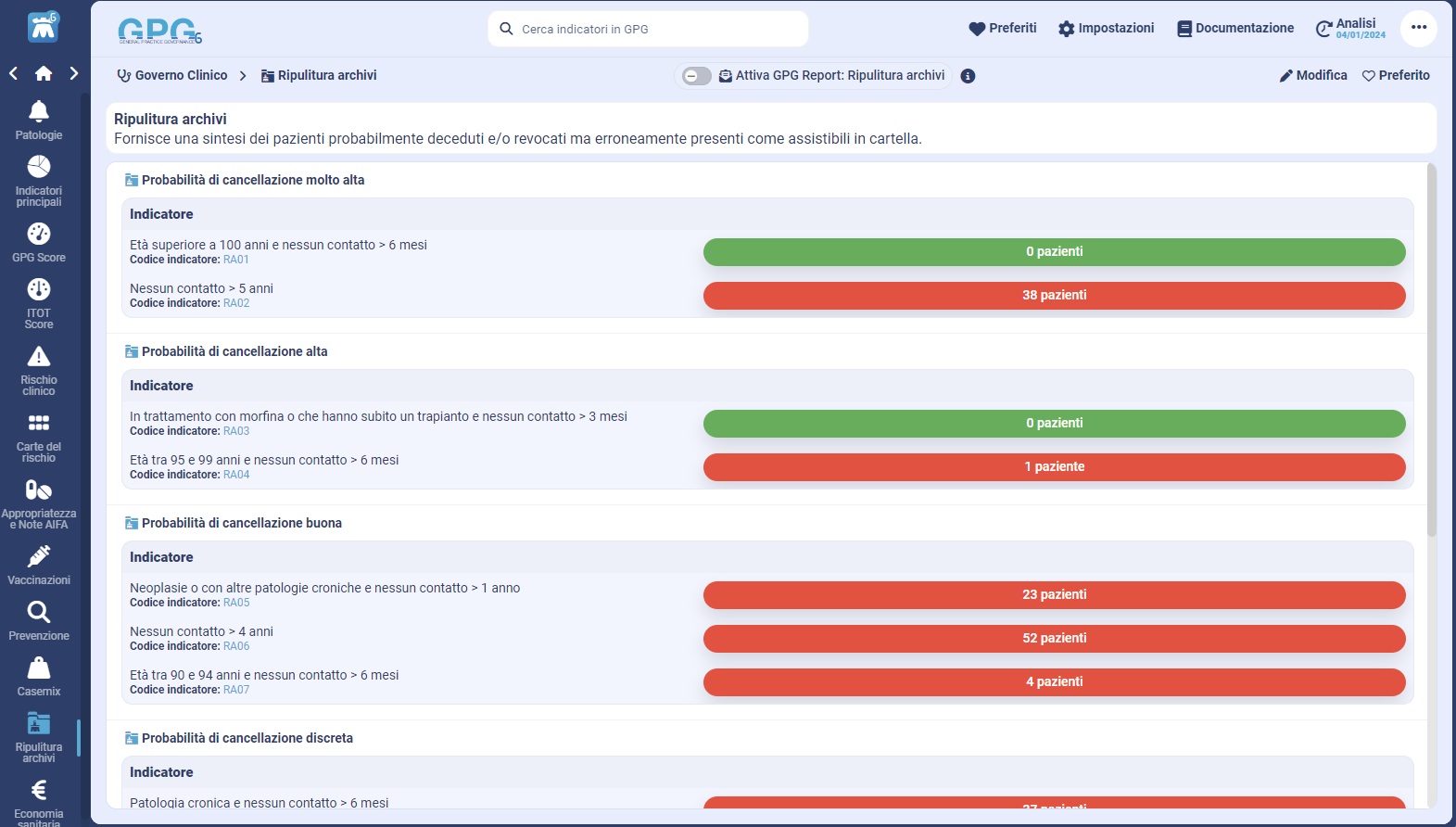The image size is (1456, 827).
Task: Click the Cerca indicatori search field
Action: click(x=649, y=29)
